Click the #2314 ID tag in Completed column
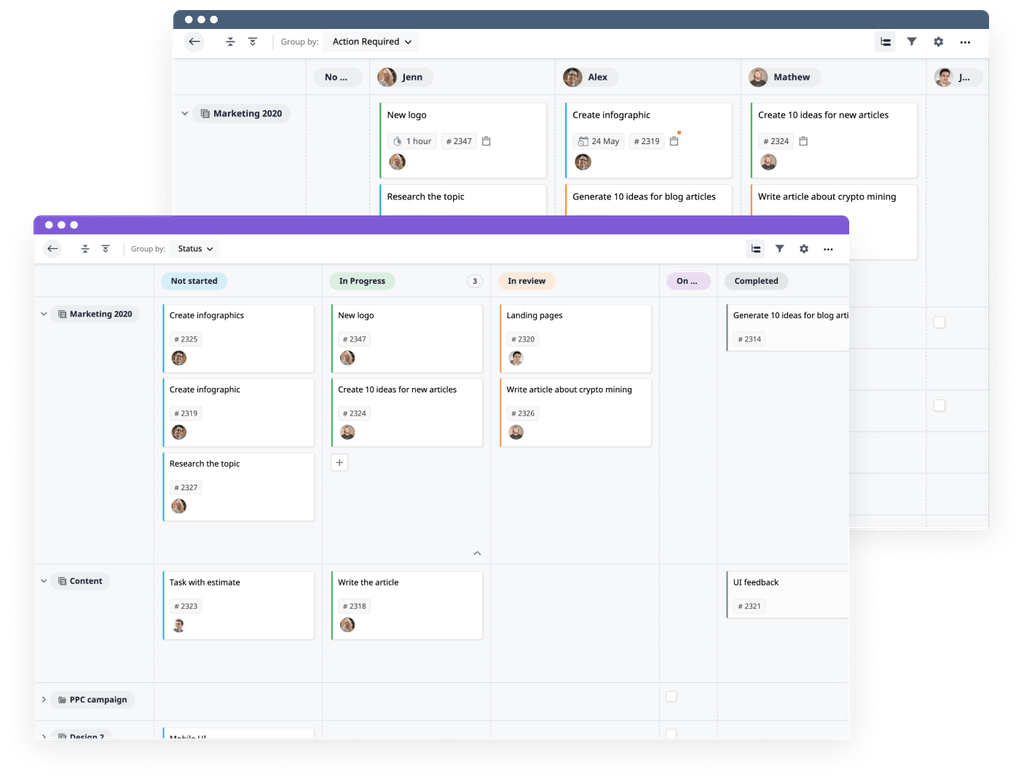This screenshot has width=1024, height=779. 750,340
